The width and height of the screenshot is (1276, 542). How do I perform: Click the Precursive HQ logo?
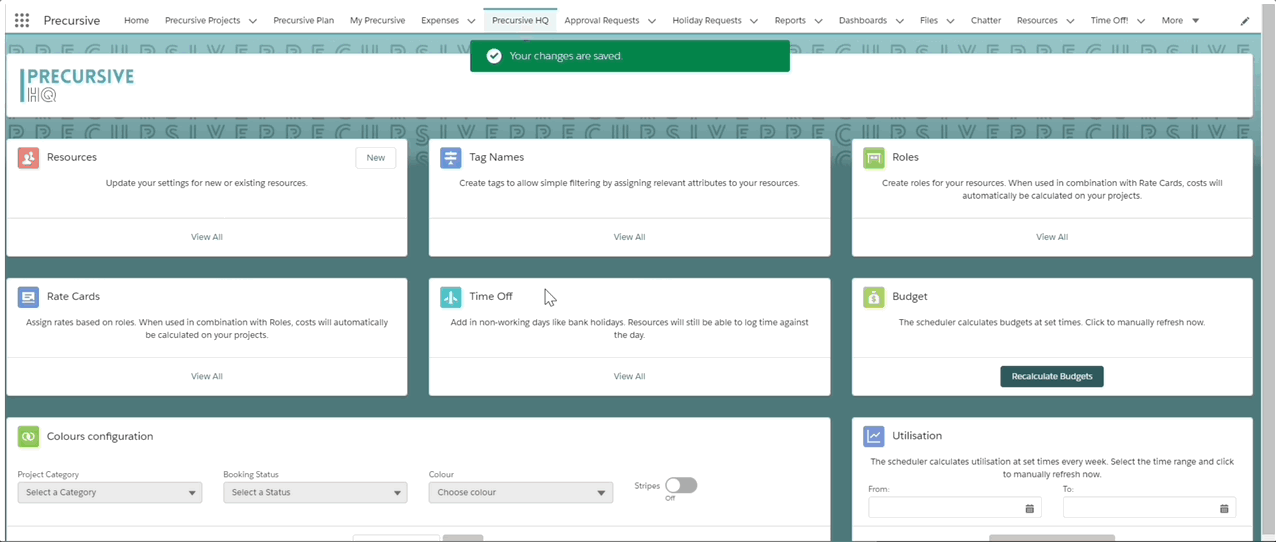(77, 85)
